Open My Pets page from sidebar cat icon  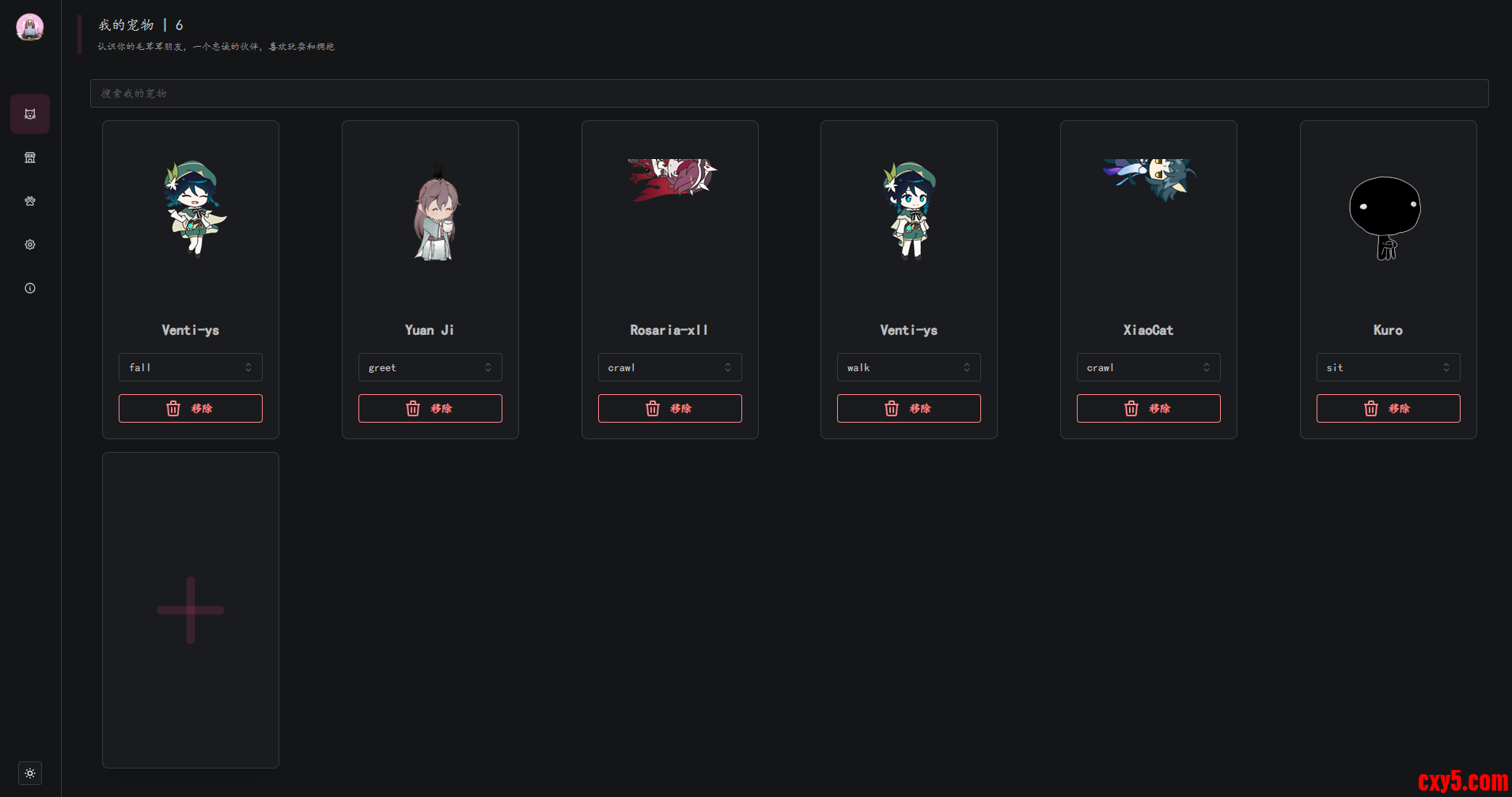30,114
